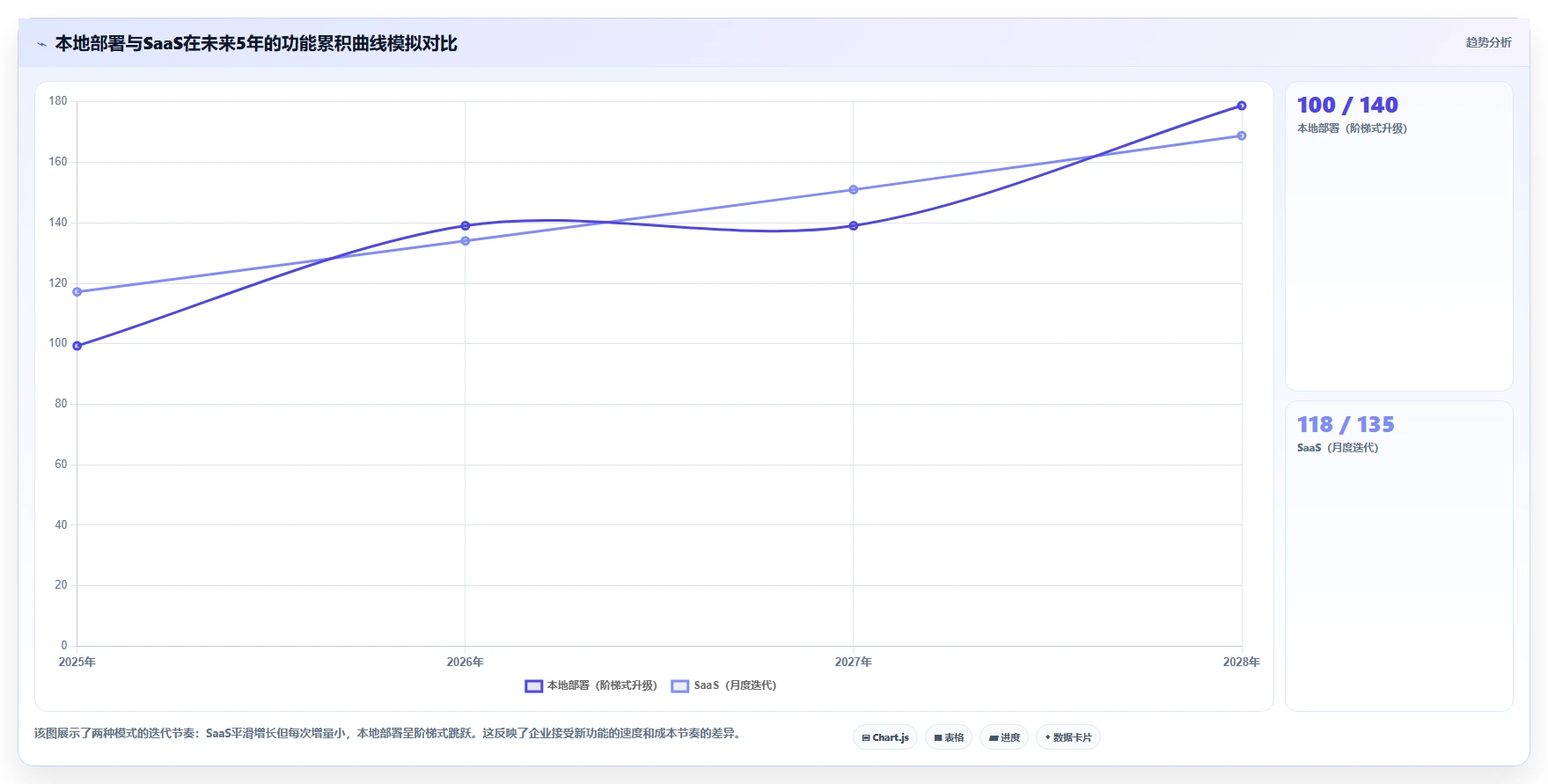
Task: Click the 本地部署 data point at 2028年
Action: [1242, 106]
